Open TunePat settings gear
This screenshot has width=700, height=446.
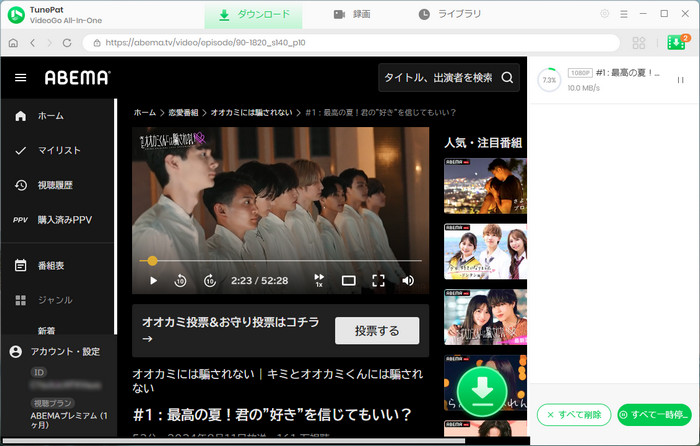604,14
